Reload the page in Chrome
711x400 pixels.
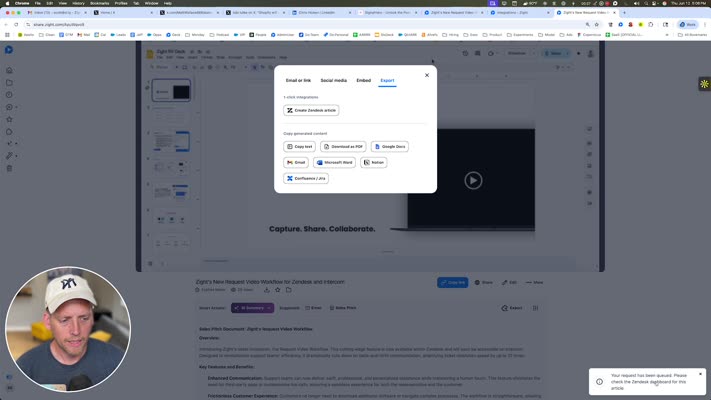point(16,24)
